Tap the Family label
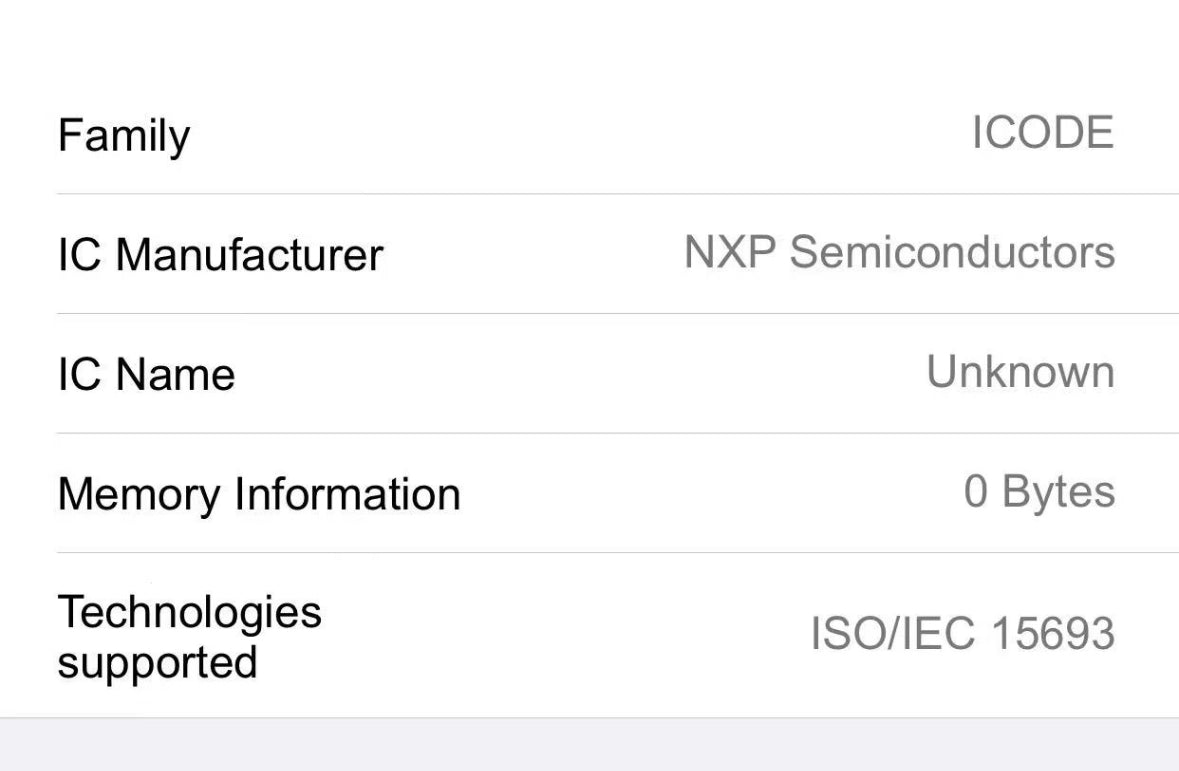Image resolution: width=1179 pixels, height=771 pixels. click(123, 135)
